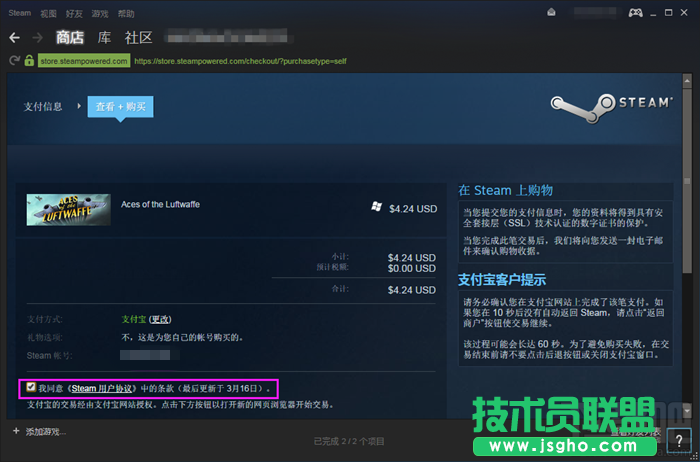Open the 视图 menu
The image size is (700, 462).
point(48,13)
